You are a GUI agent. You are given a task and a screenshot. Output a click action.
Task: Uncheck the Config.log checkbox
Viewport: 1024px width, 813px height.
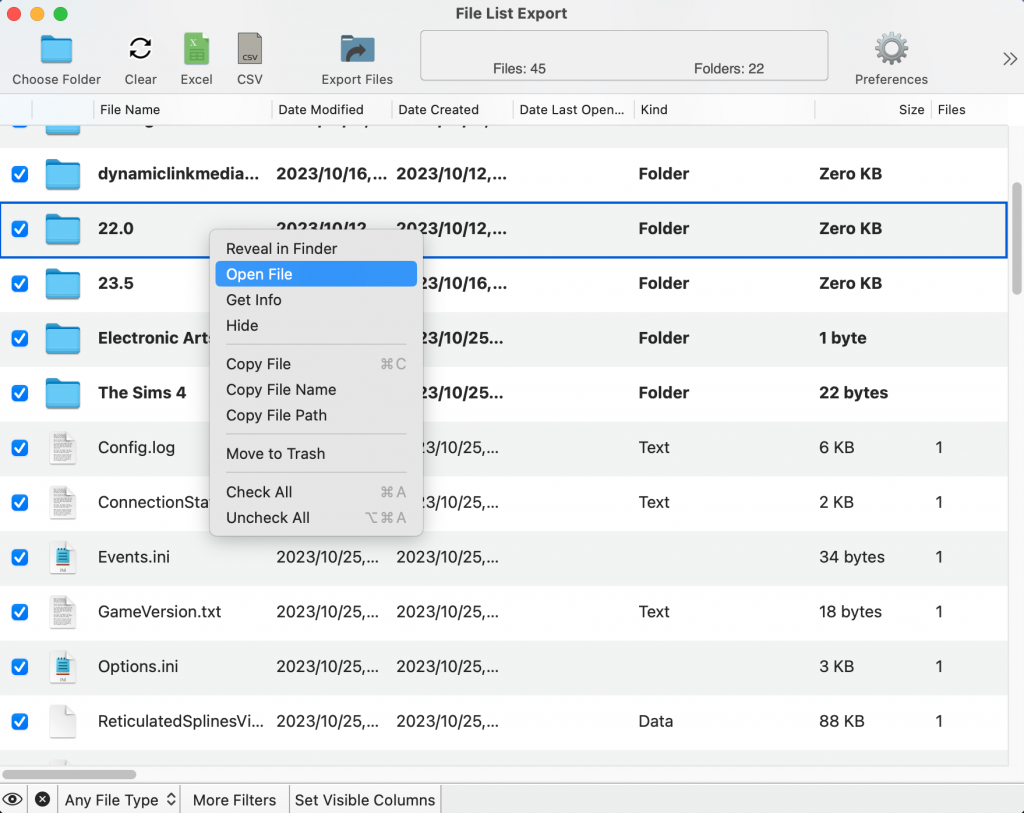20,448
